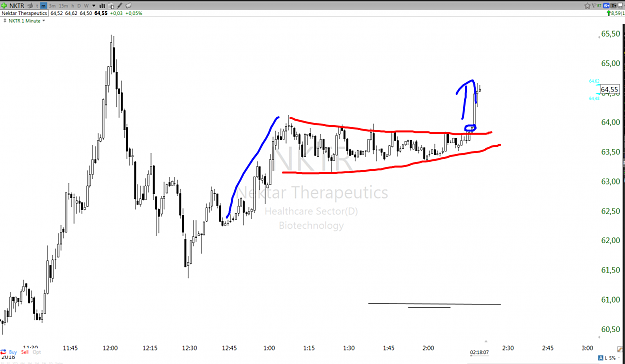625x364 pixels.
Task: Click the chart template icon next to indicators
Action: point(111,6)
